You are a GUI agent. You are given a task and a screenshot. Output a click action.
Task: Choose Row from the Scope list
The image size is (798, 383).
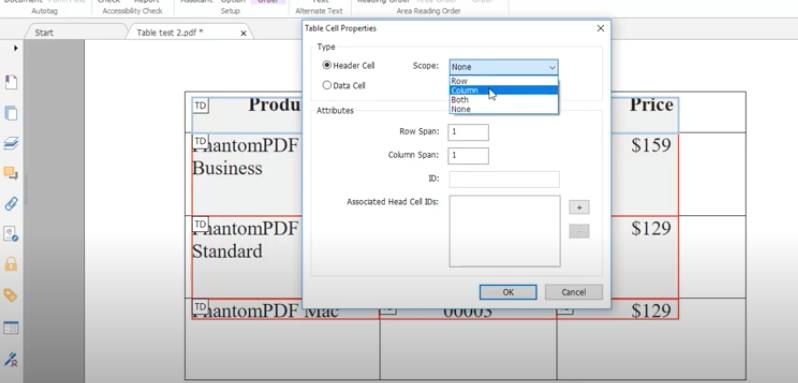coord(504,81)
